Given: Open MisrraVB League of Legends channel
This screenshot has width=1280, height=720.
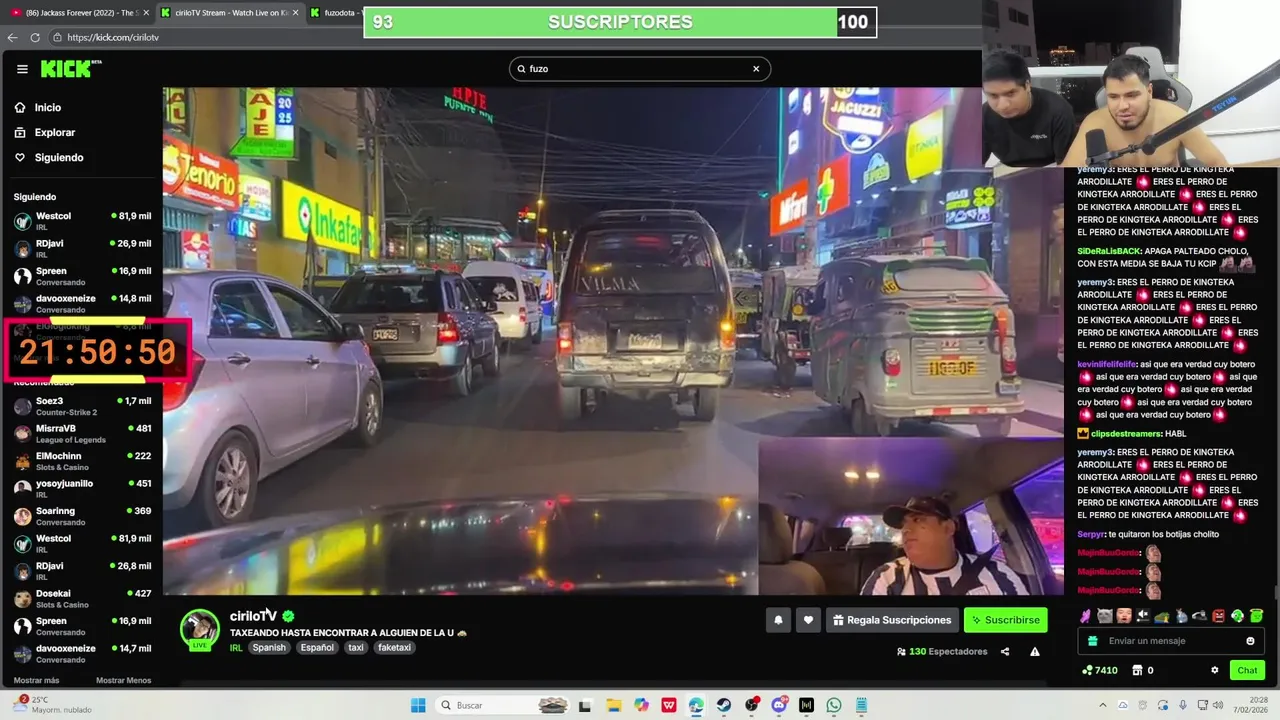Looking at the screenshot, I should pos(82,434).
